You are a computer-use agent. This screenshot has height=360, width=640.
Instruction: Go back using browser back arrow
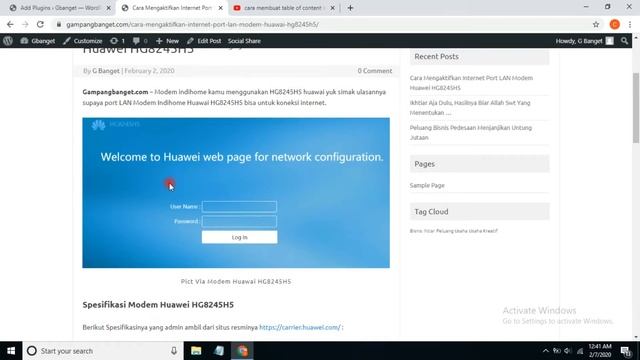coord(10,24)
